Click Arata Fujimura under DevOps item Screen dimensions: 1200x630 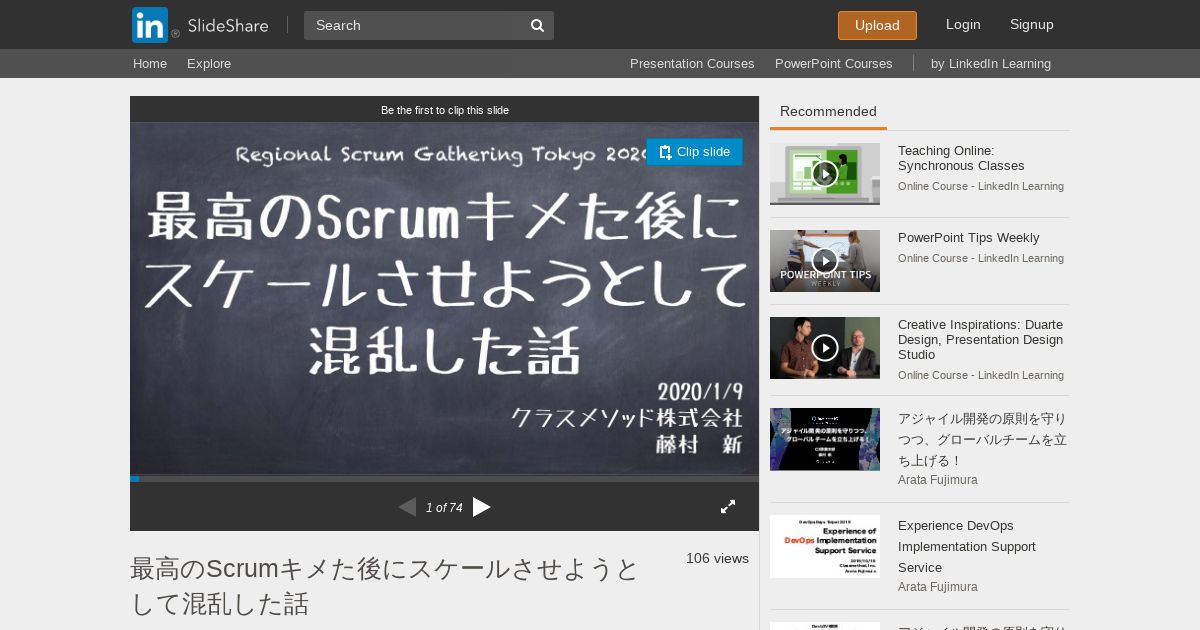938,587
